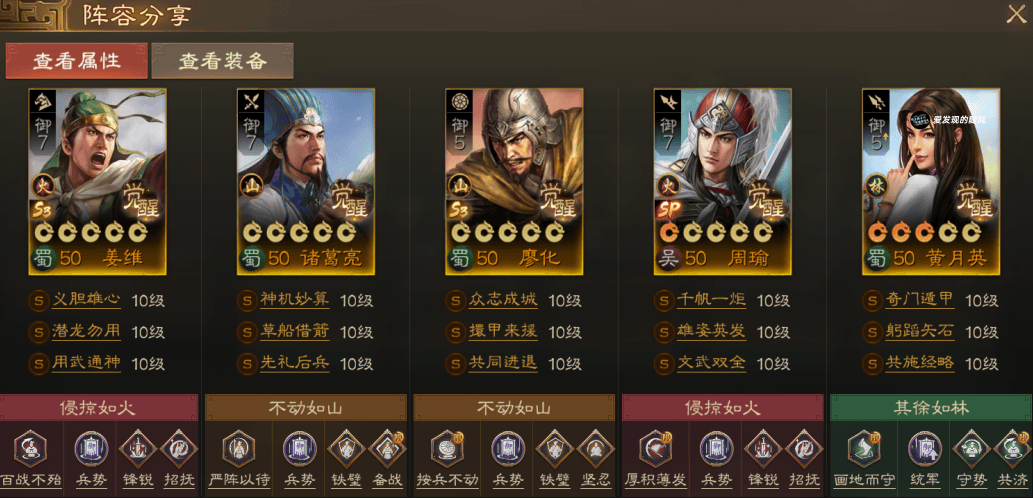Select the 百战不殆 formation icon
Screen dimensions: 1033x498
coord(30,449)
